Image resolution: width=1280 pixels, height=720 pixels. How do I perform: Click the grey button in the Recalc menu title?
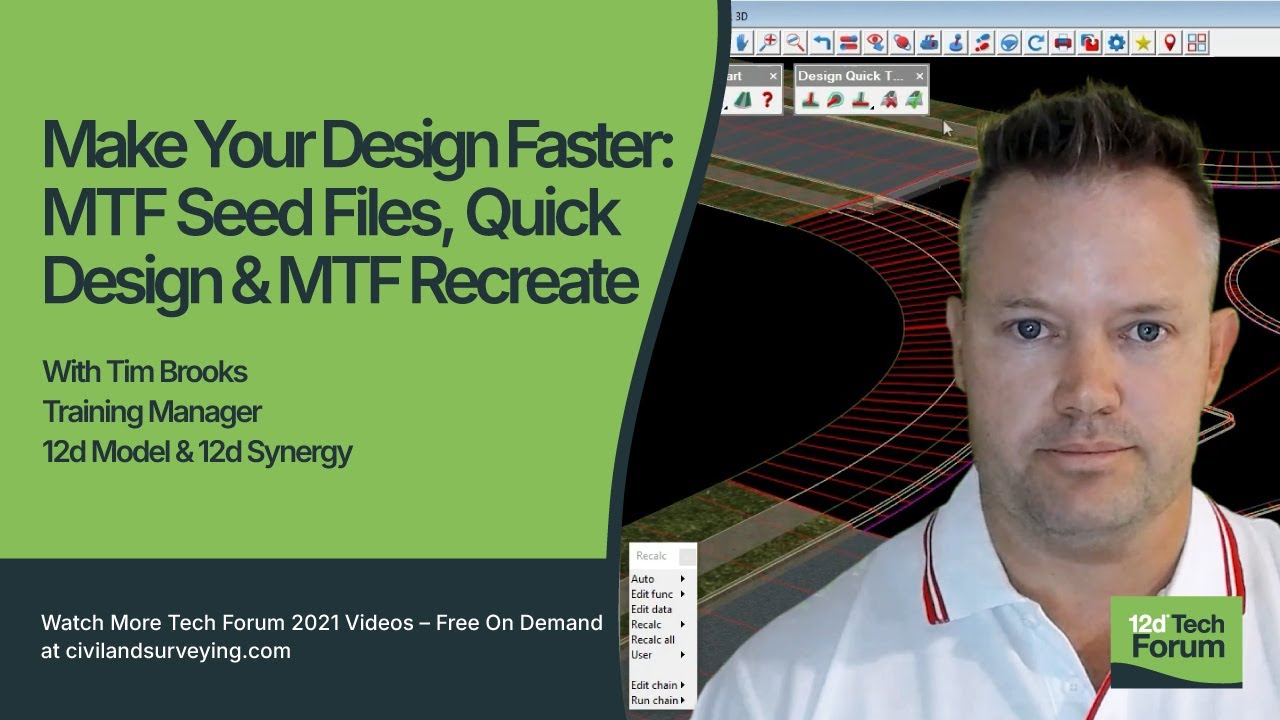(x=687, y=556)
